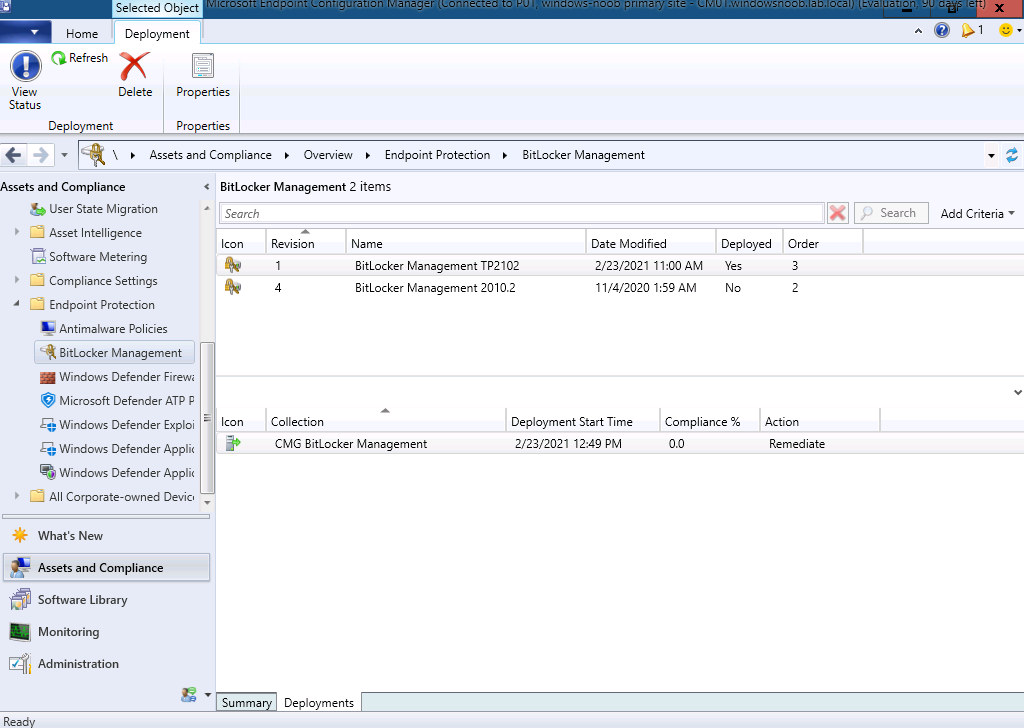
Task: Sort deployments by Collection column
Action: tap(385, 422)
